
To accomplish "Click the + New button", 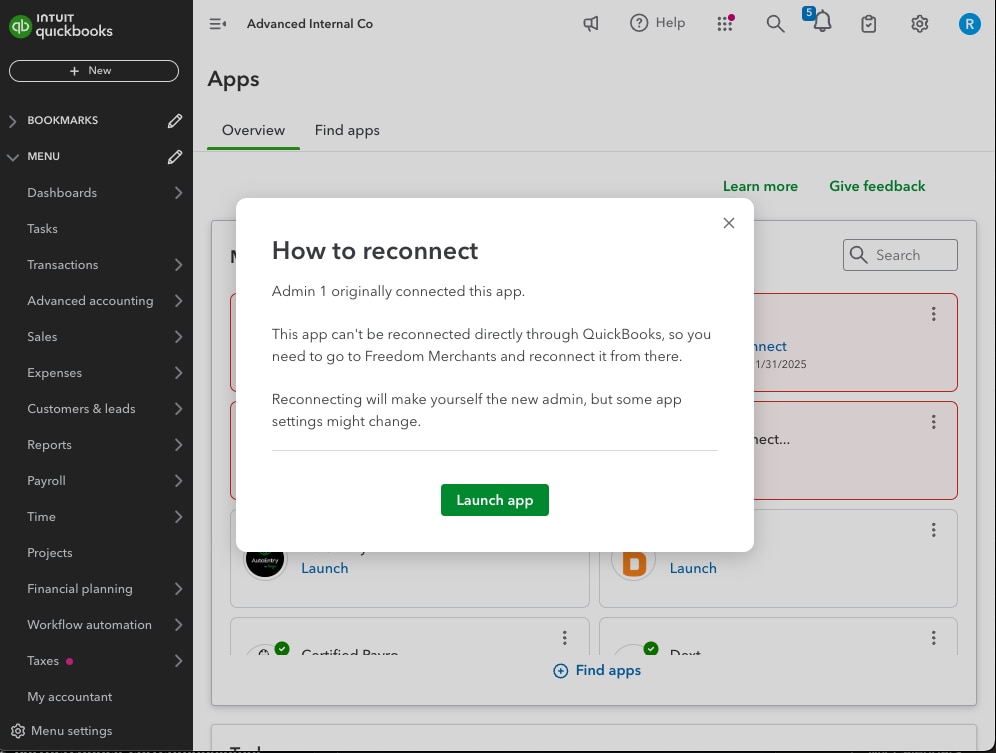I will coord(94,71).
